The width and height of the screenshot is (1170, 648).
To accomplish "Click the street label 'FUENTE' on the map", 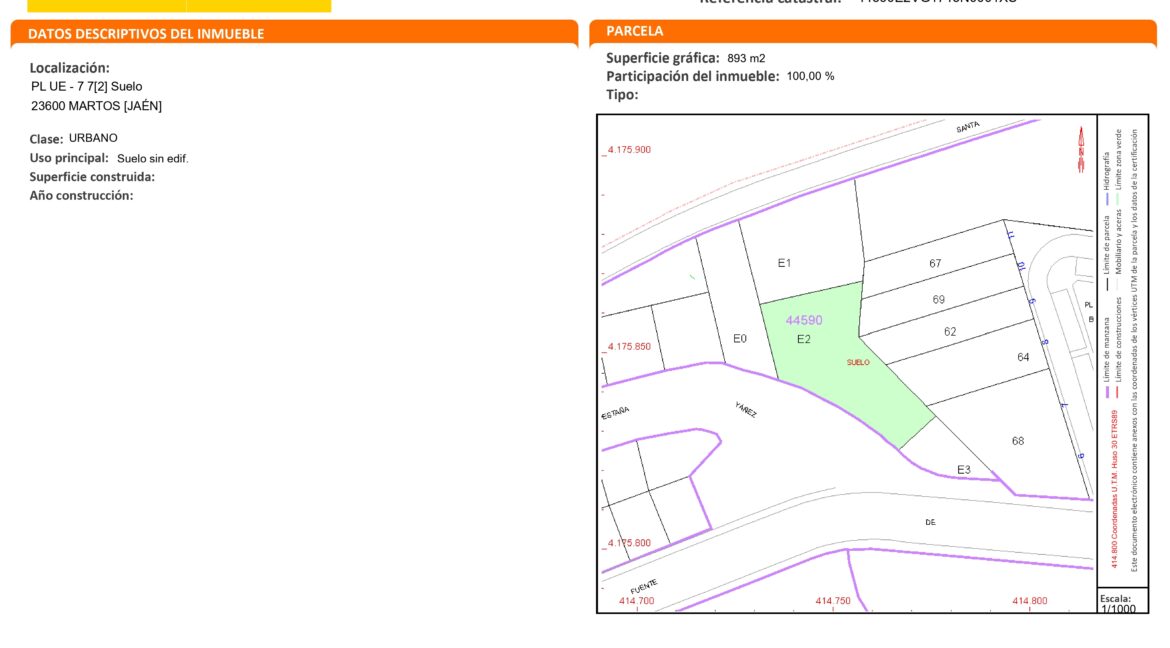I will tap(643, 587).
